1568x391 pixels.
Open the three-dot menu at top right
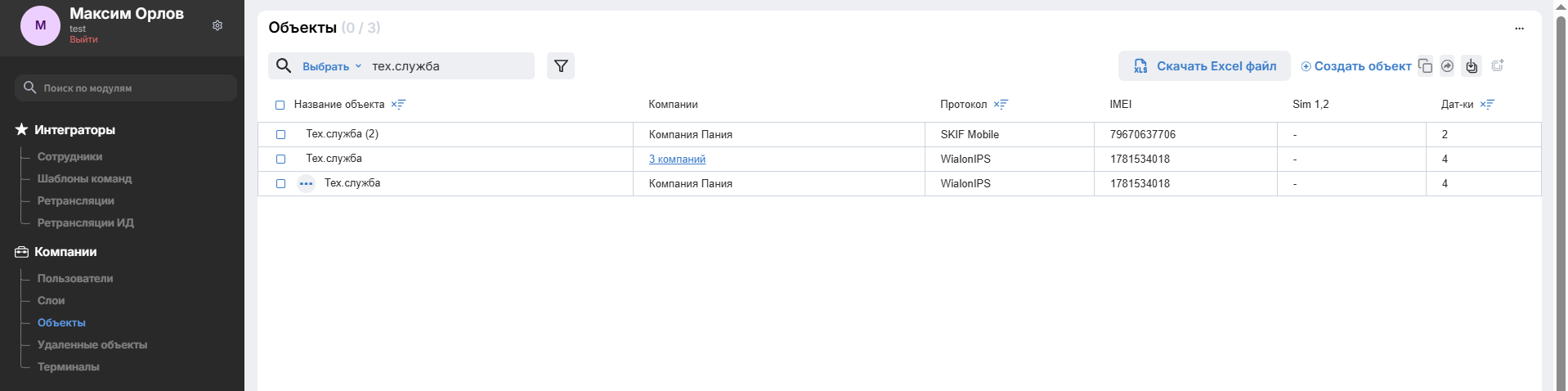[x=1519, y=28]
